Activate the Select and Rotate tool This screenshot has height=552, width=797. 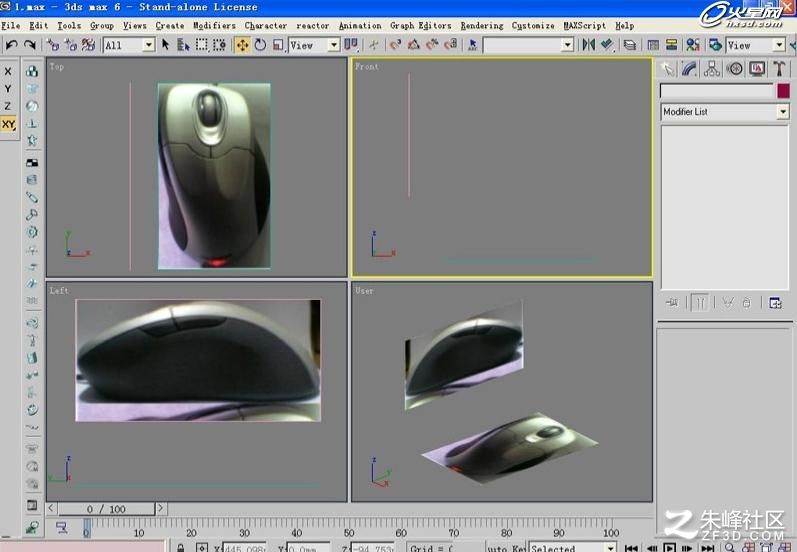tap(260, 45)
